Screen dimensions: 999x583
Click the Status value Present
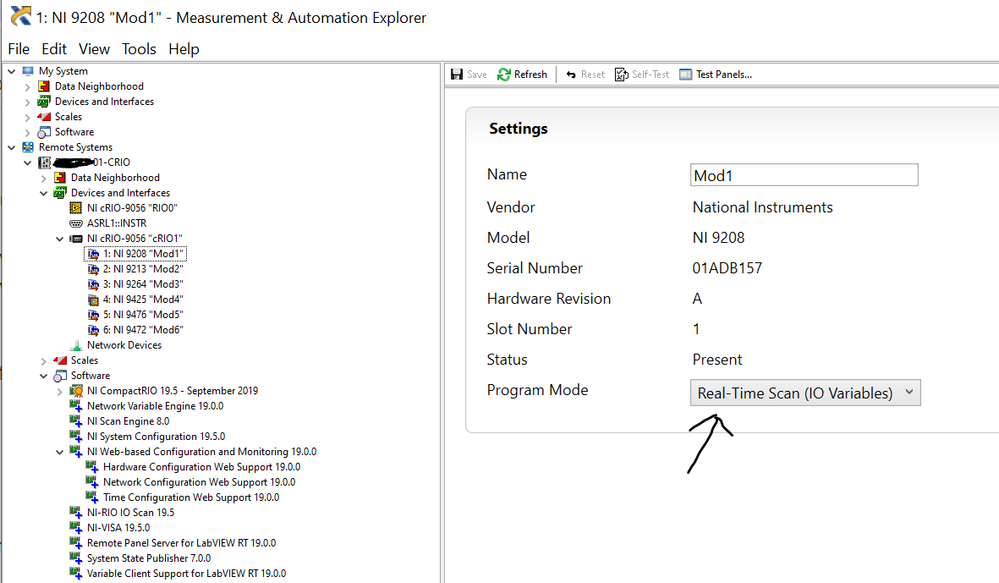tap(717, 360)
